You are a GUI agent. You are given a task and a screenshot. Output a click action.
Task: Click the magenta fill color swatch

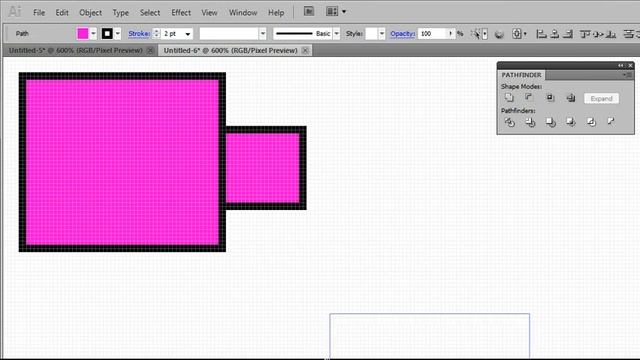83,33
